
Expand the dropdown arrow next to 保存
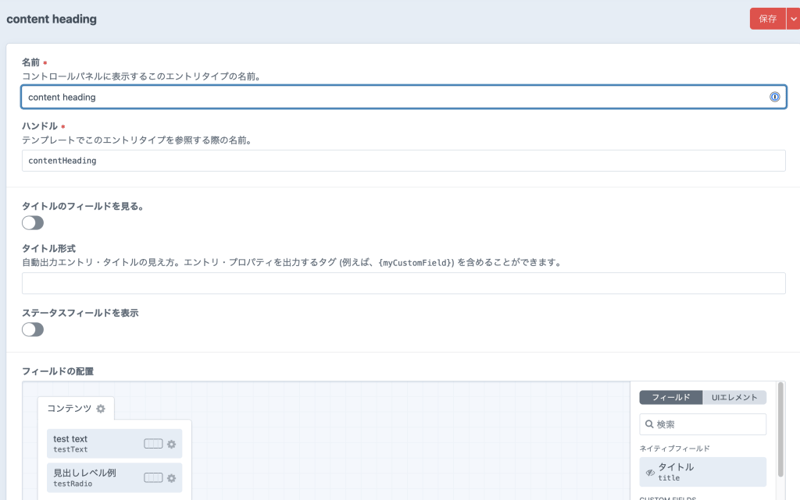(x=793, y=19)
